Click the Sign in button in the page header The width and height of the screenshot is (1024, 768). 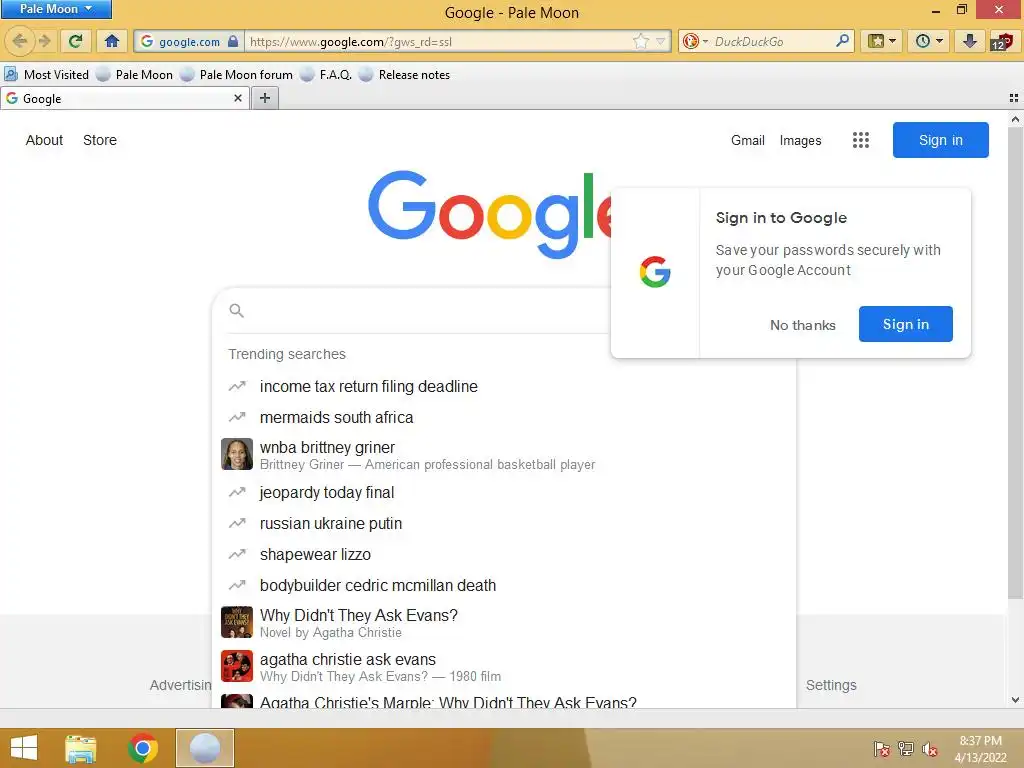point(940,140)
